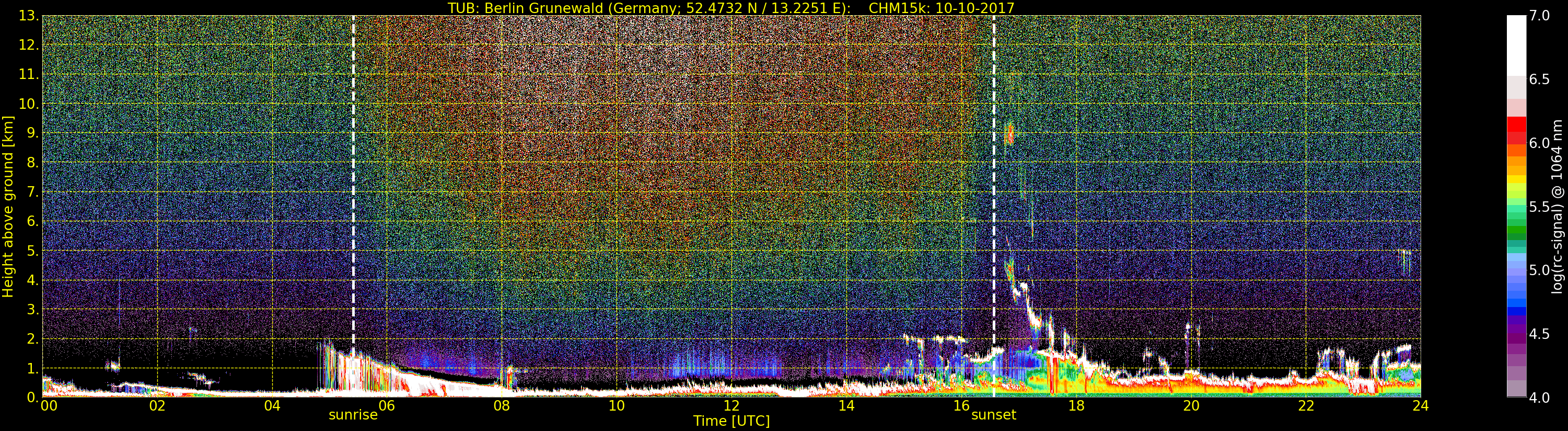Click colorbar tick label '5.0'
This screenshot has width=1568, height=431.
click(1539, 270)
